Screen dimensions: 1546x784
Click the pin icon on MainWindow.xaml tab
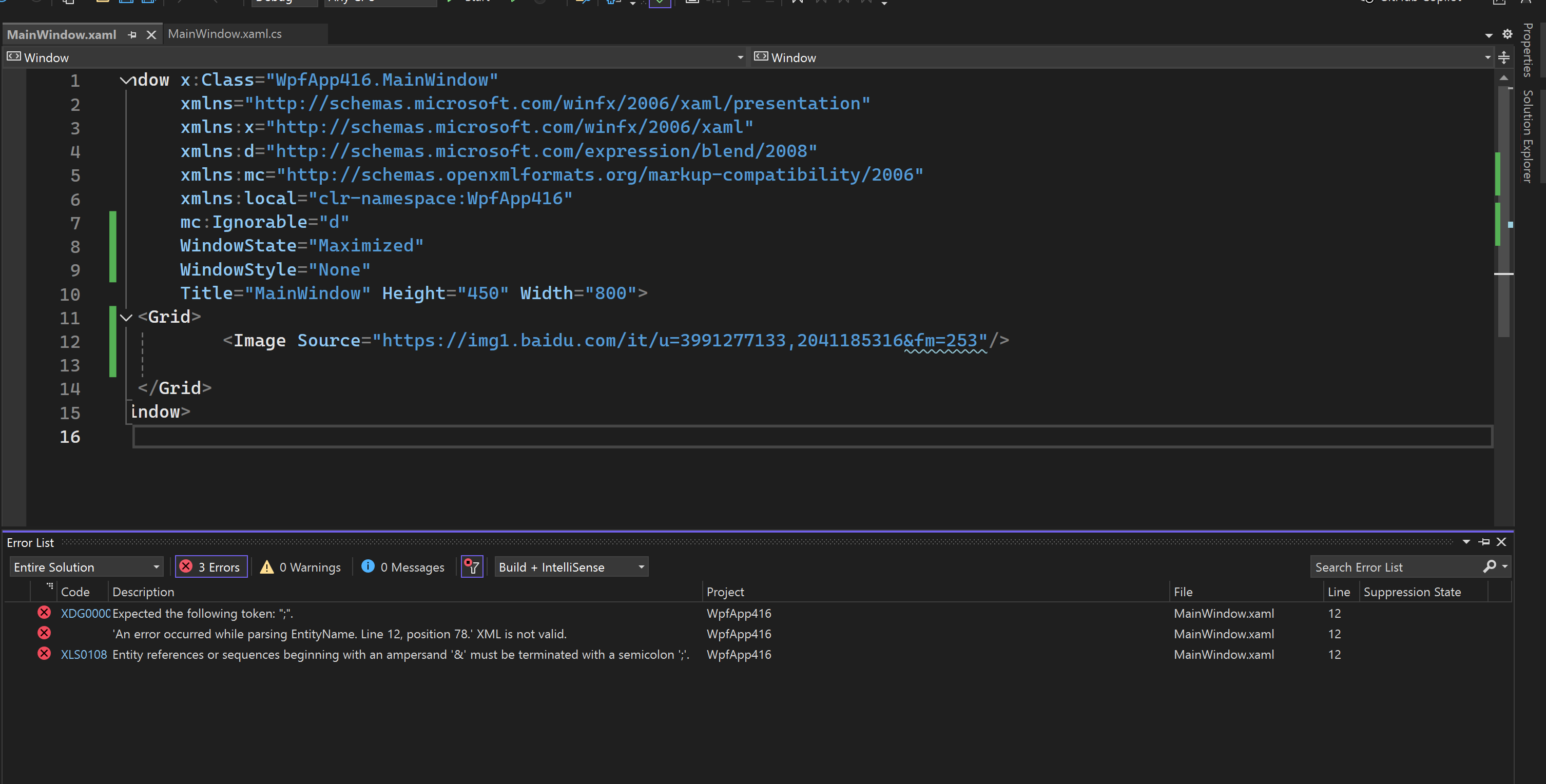(132, 35)
